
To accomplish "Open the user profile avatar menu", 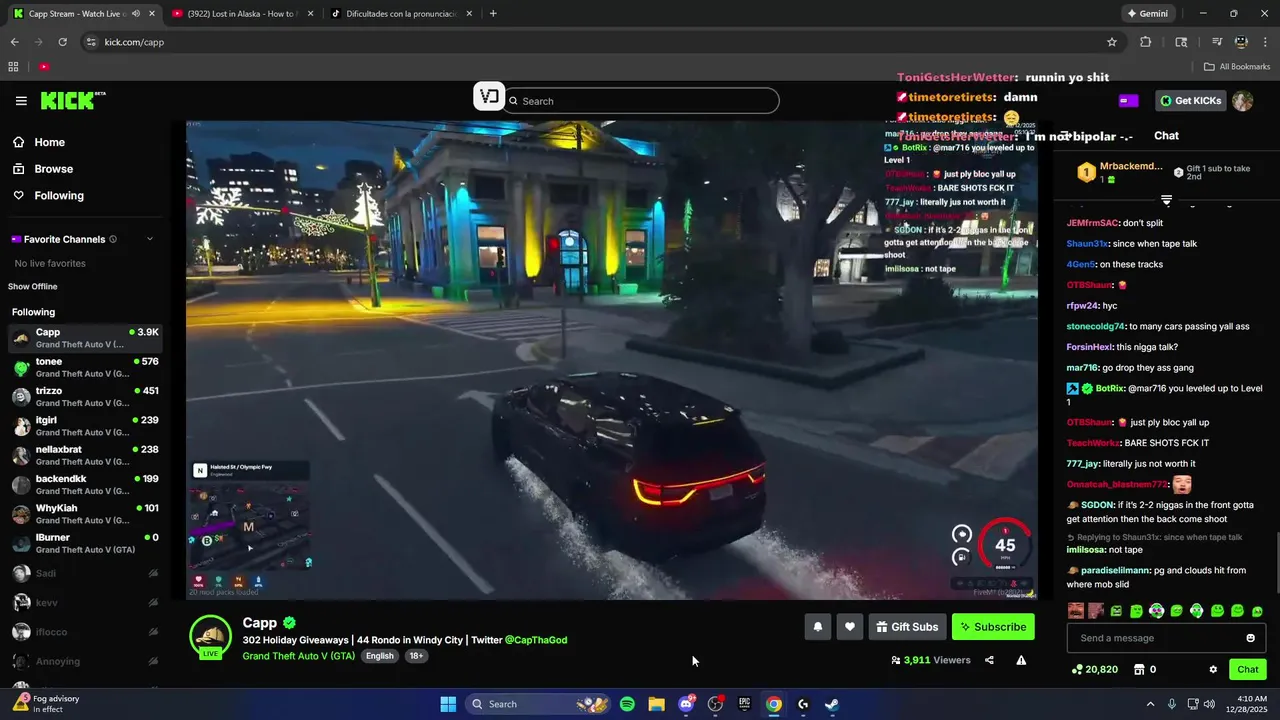I will (1242, 101).
